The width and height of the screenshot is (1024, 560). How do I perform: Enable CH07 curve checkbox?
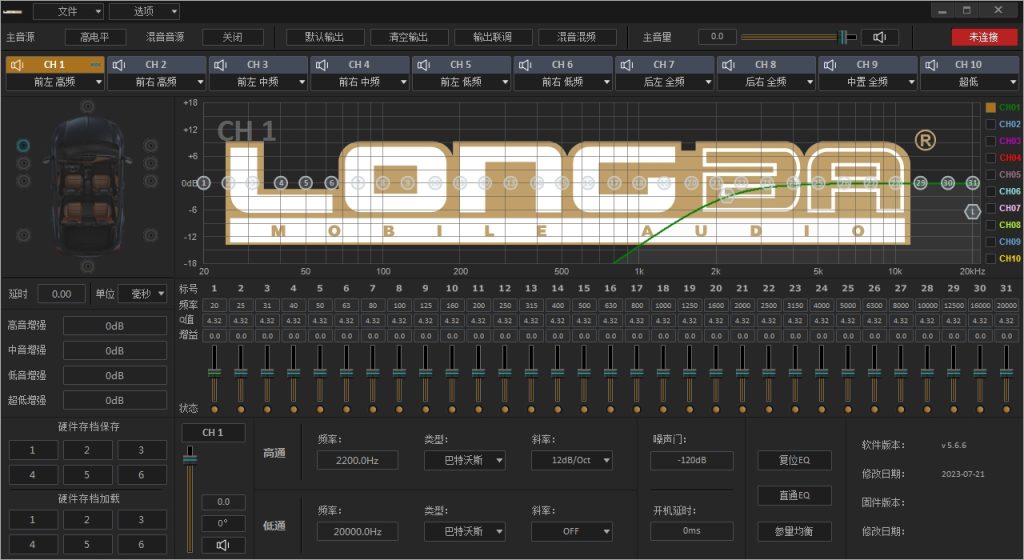click(991, 208)
